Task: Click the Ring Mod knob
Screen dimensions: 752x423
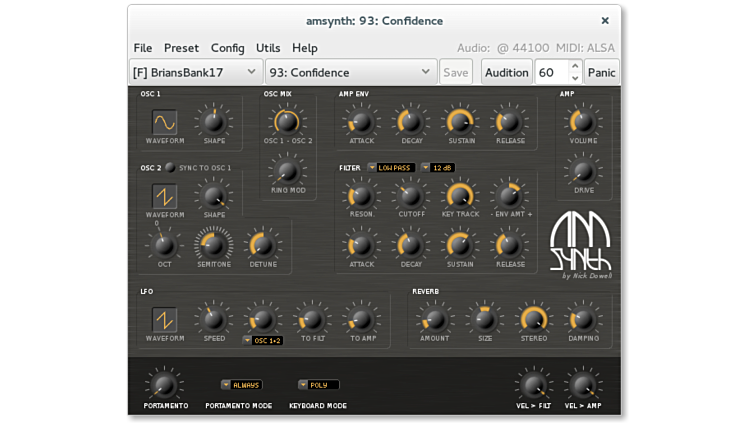Action: click(287, 171)
